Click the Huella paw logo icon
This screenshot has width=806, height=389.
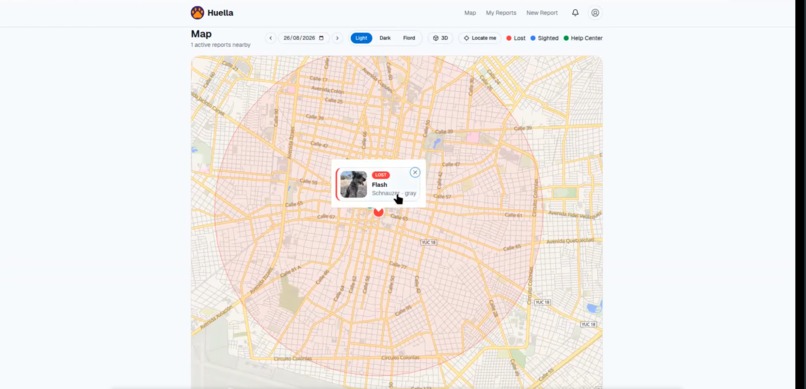(x=197, y=13)
